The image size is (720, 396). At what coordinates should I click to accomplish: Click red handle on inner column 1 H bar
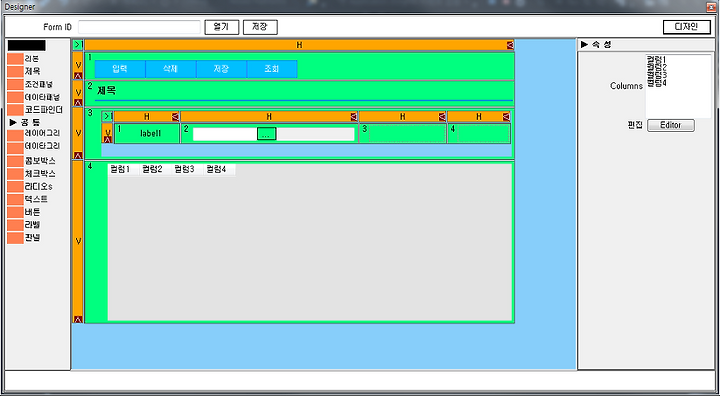click(x=175, y=117)
